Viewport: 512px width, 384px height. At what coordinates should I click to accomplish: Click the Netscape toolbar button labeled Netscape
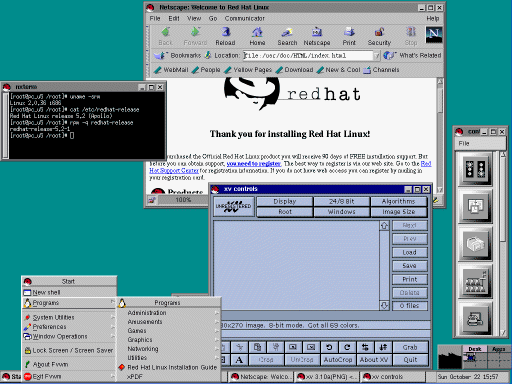click(317, 36)
